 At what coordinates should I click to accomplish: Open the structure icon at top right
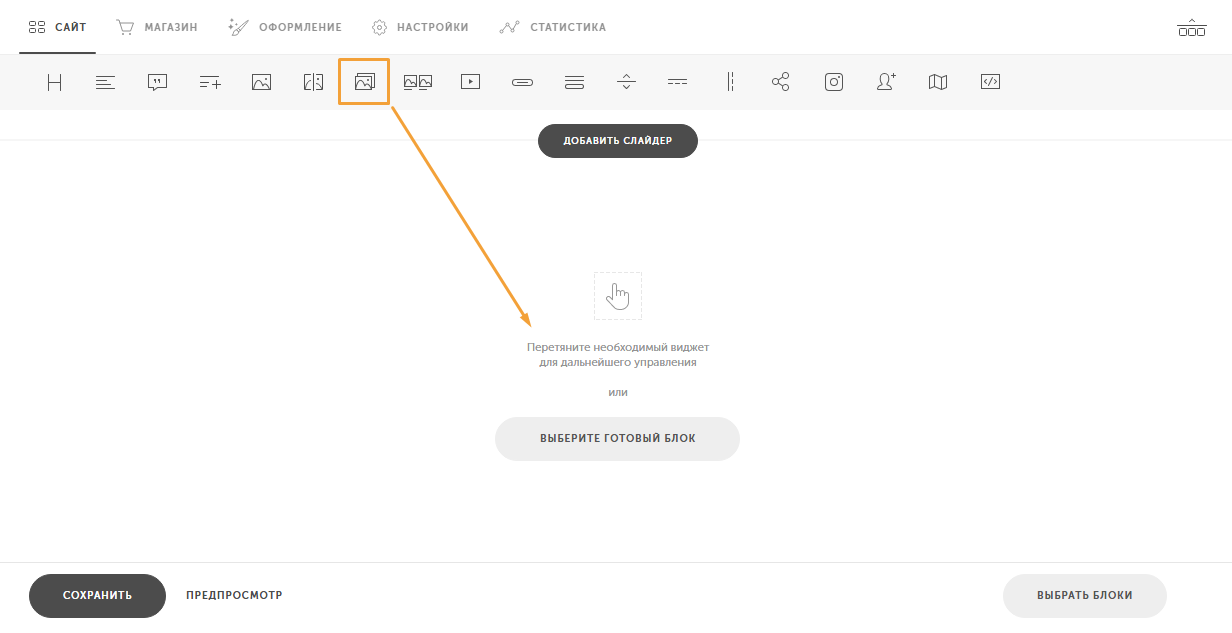pyautogui.click(x=1191, y=28)
